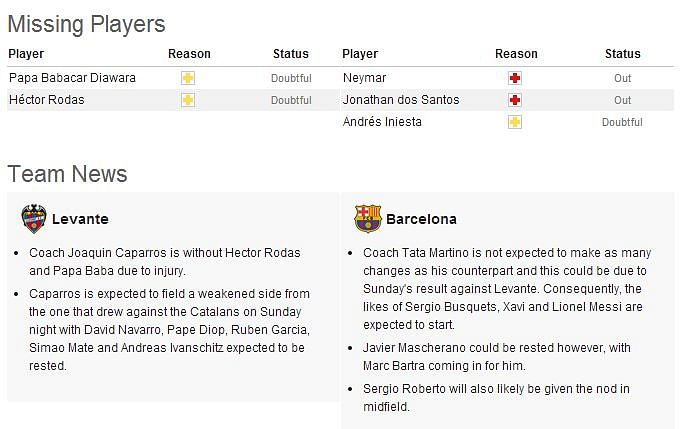The image size is (684, 429).
Task: Click the Barcelona team heading
Action: [x=421, y=219]
